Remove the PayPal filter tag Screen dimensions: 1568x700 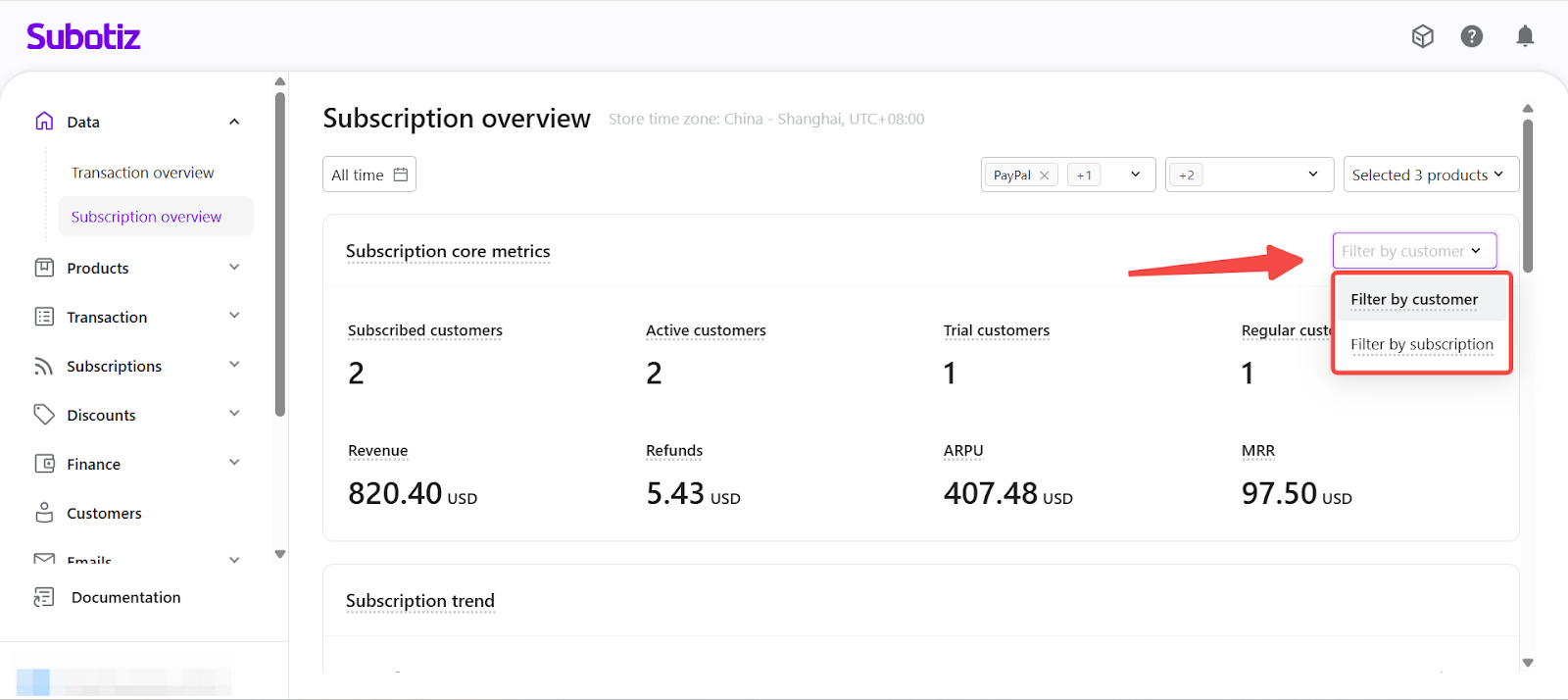[x=1044, y=175]
